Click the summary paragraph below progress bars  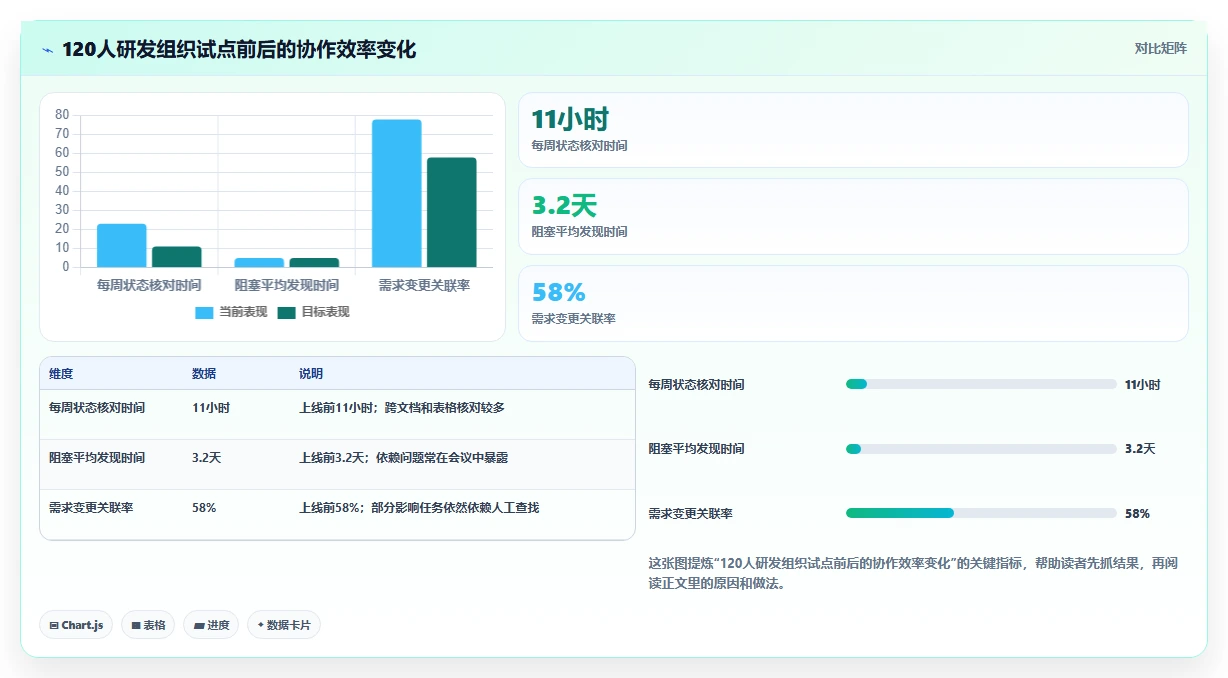(913, 573)
